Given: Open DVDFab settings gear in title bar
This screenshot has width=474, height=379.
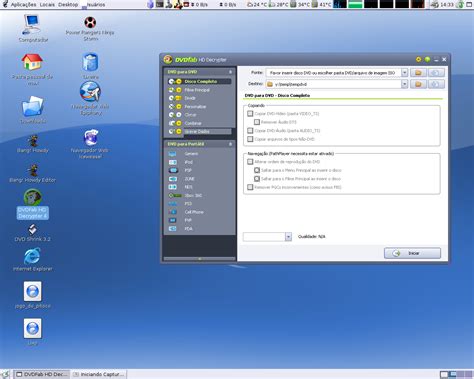Looking at the screenshot, I should pyautogui.click(x=418, y=59).
